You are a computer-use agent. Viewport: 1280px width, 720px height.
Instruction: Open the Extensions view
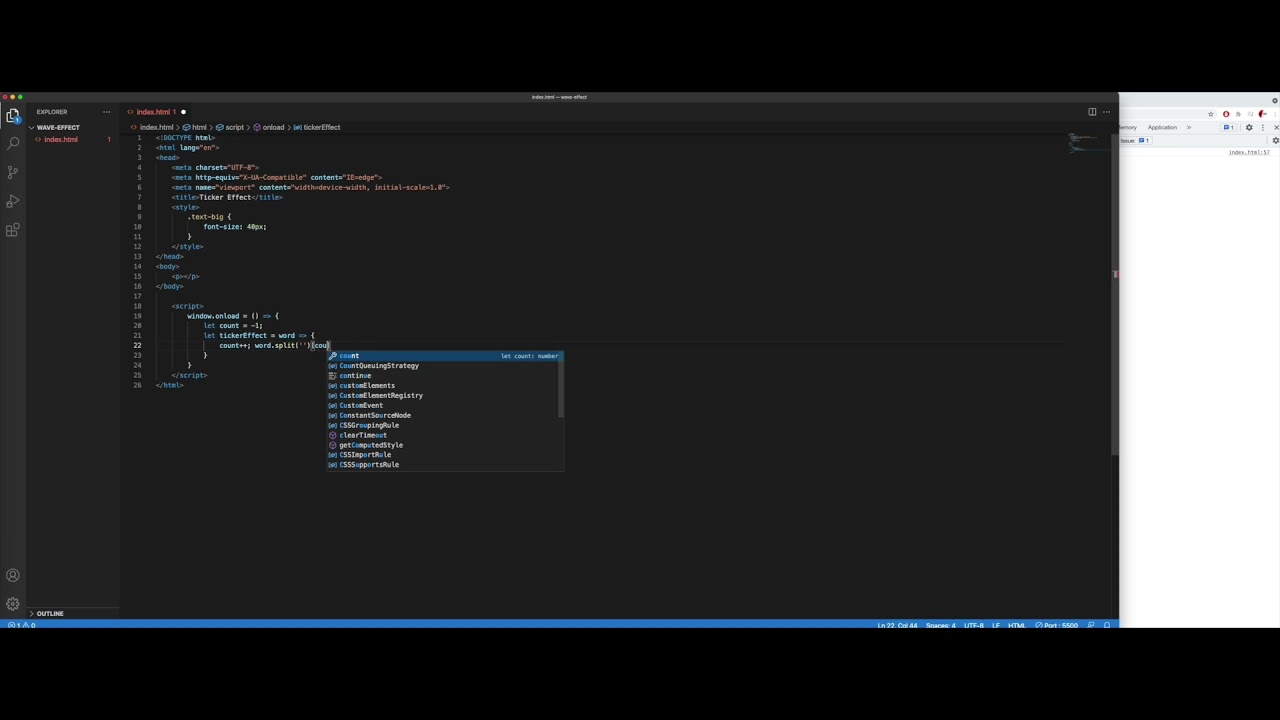point(13,230)
